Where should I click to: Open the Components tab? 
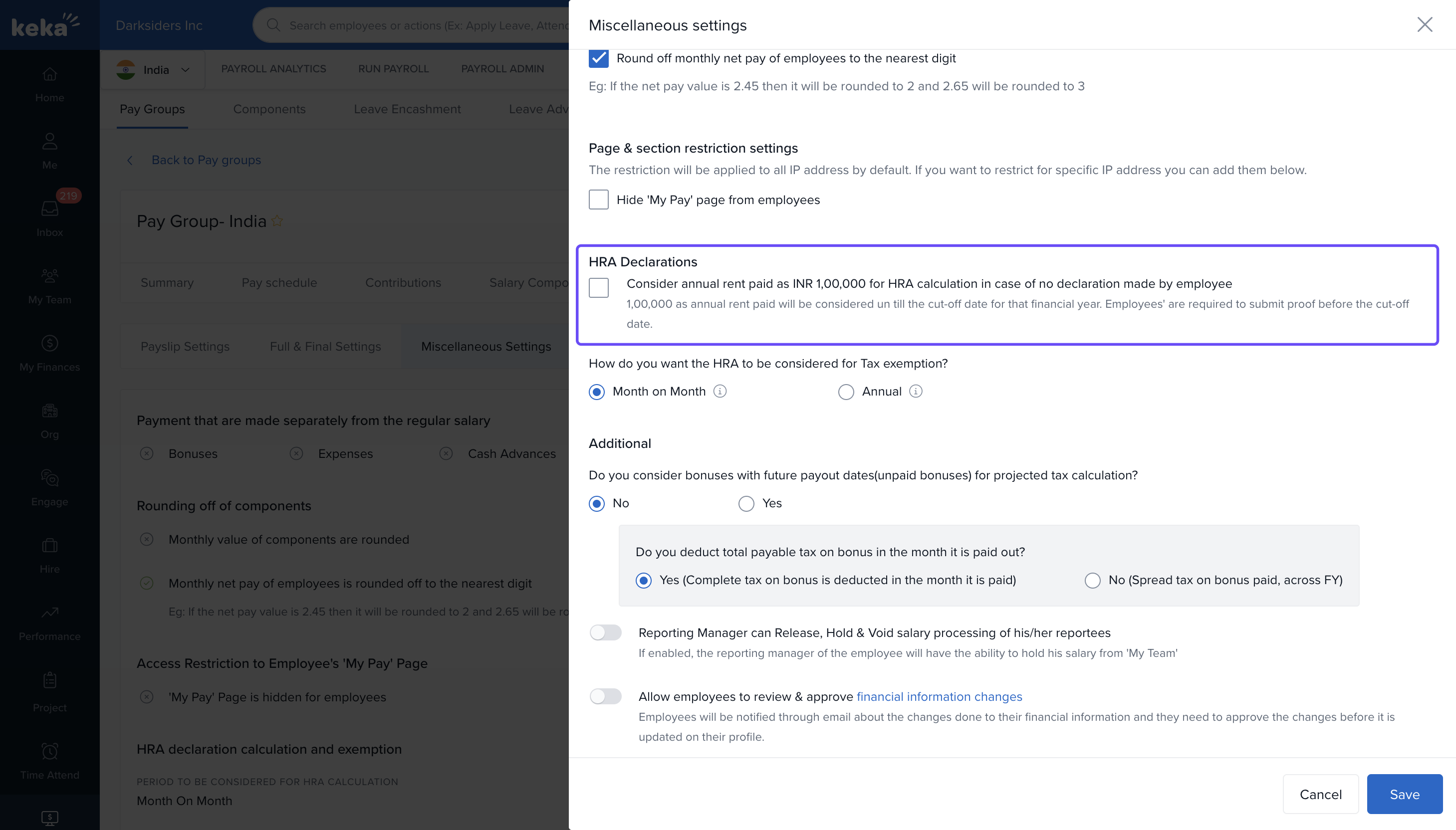click(x=269, y=109)
